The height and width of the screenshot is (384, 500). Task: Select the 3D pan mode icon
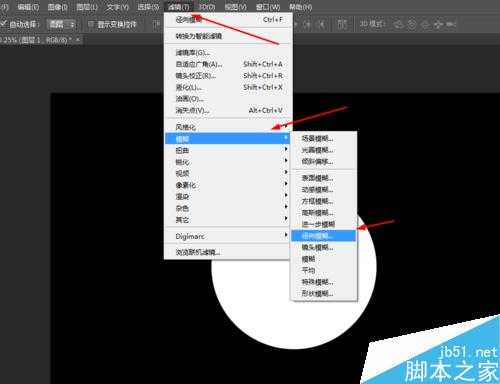(x=425, y=24)
